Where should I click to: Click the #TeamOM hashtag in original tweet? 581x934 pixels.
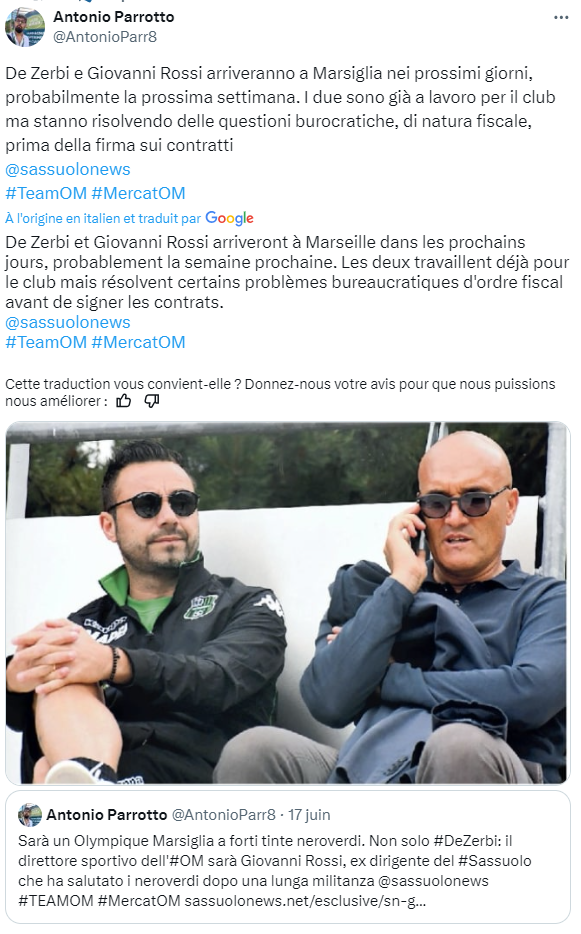point(46,193)
